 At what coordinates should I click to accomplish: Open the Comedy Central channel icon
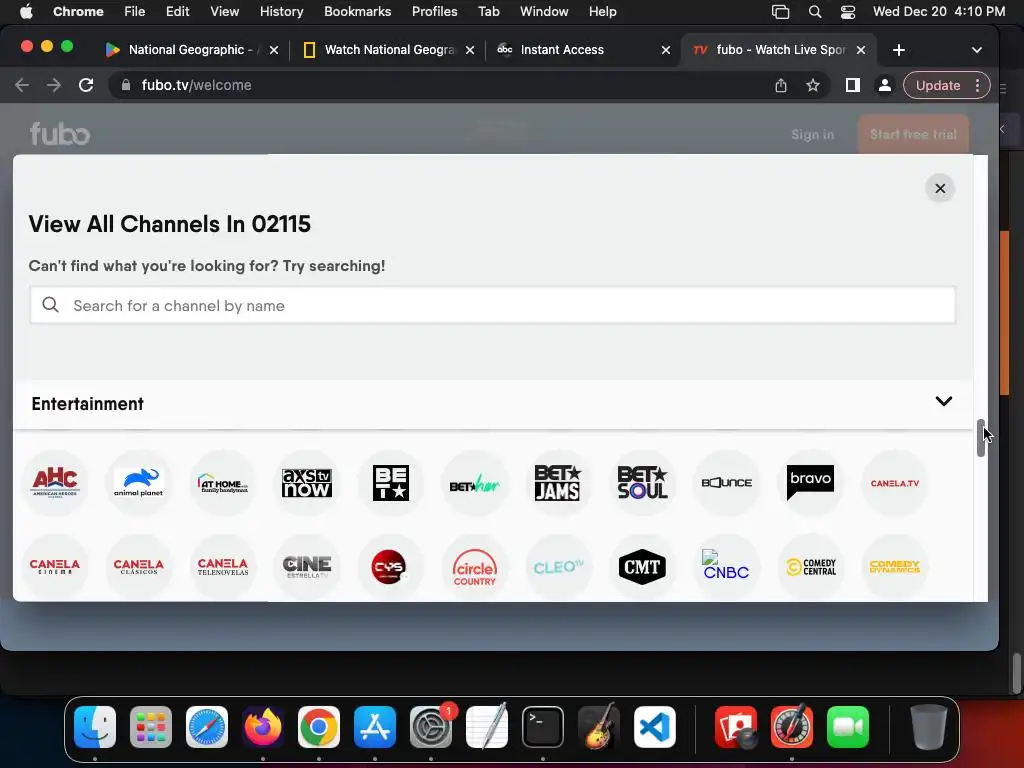pos(810,567)
